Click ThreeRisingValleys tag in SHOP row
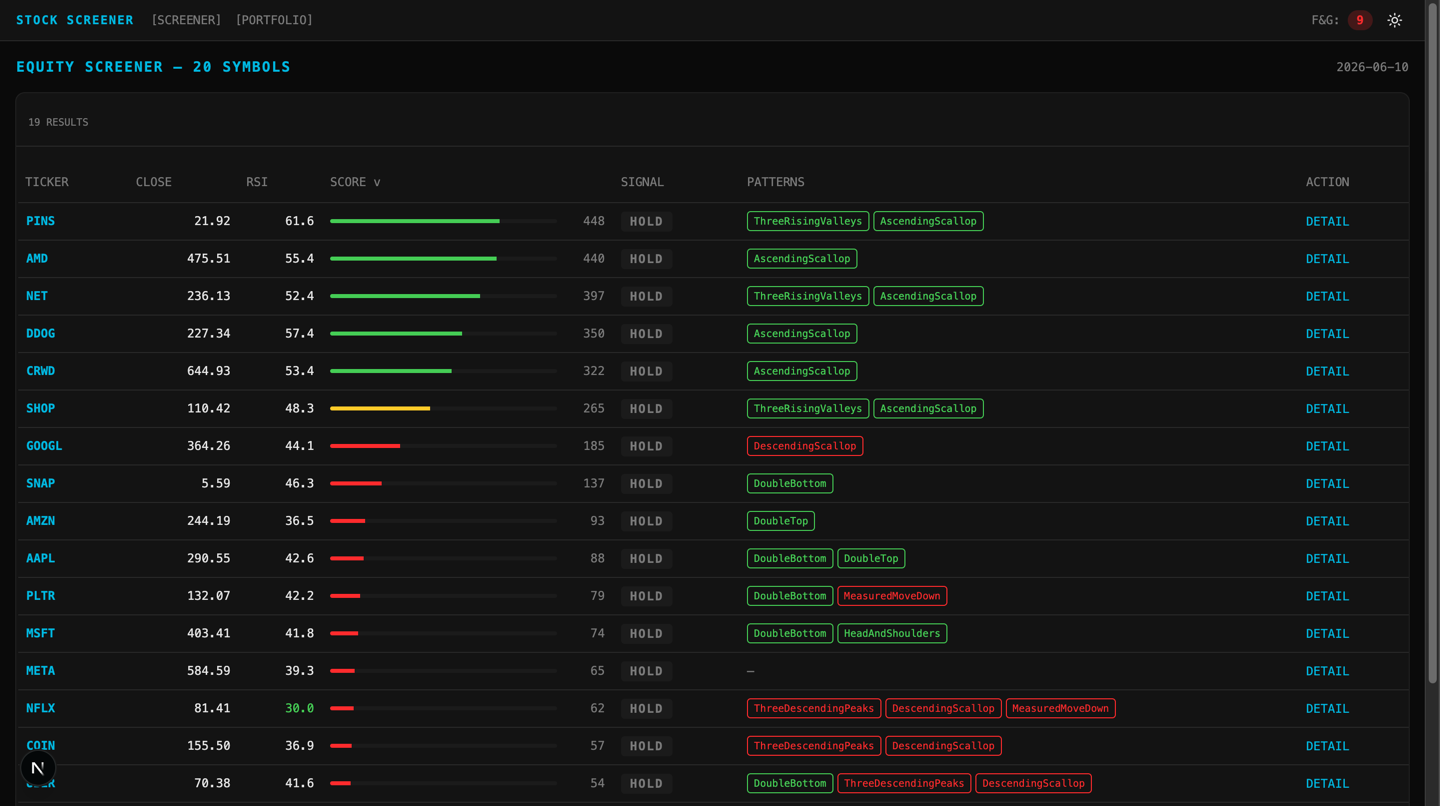The width and height of the screenshot is (1440, 806). click(x=808, y=409)
